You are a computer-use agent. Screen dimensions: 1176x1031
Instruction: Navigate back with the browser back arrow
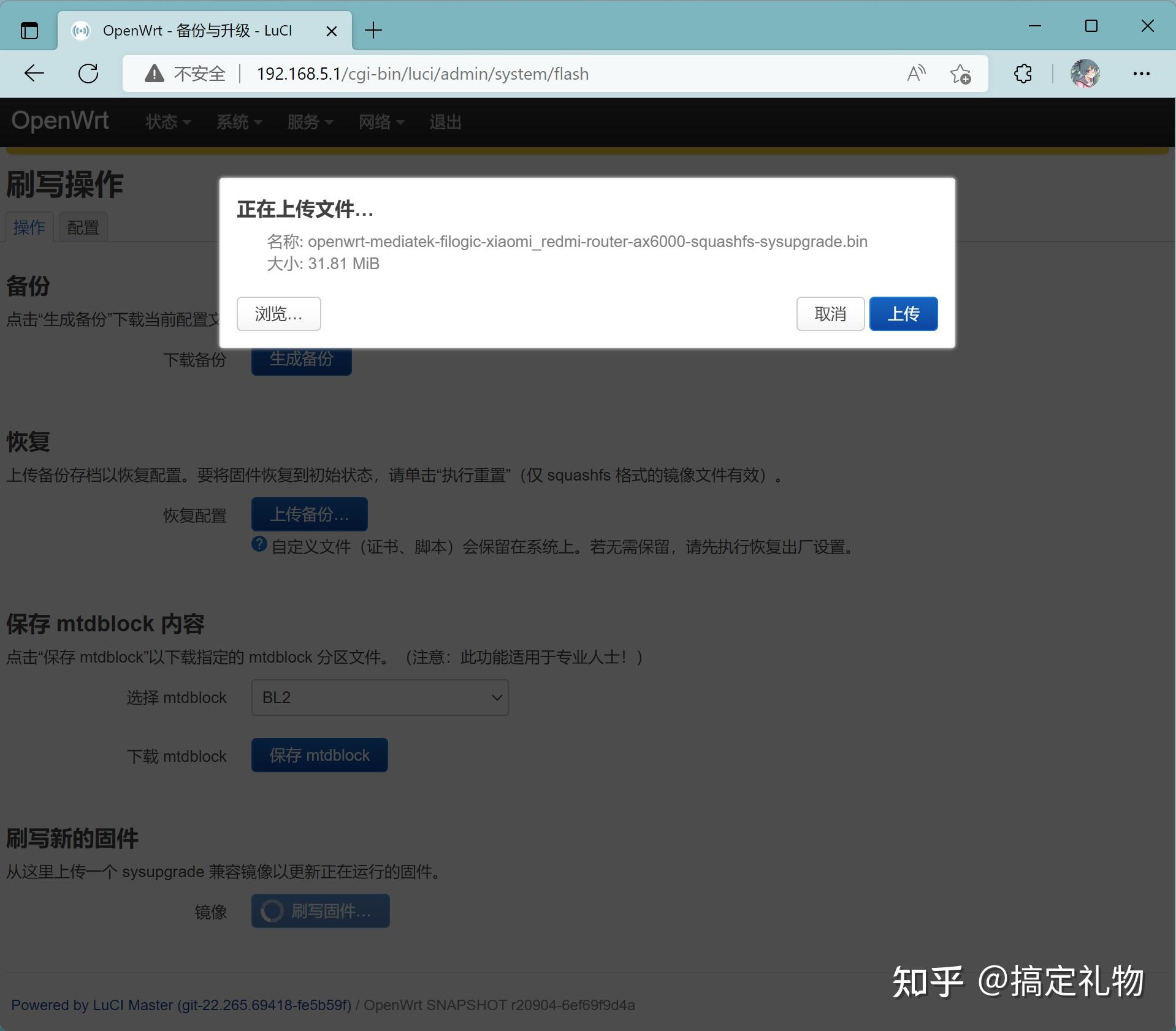coord(34,74)
